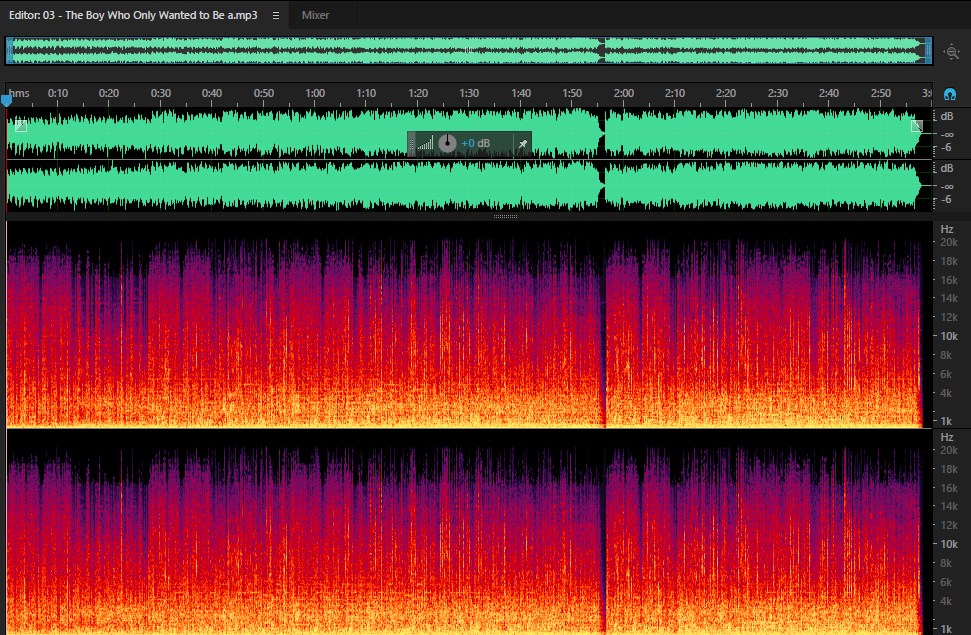This screenshot has width=971, height=635.
Task: Click the 1k label on the upper spectrogram scale
Action: (946, 421)
